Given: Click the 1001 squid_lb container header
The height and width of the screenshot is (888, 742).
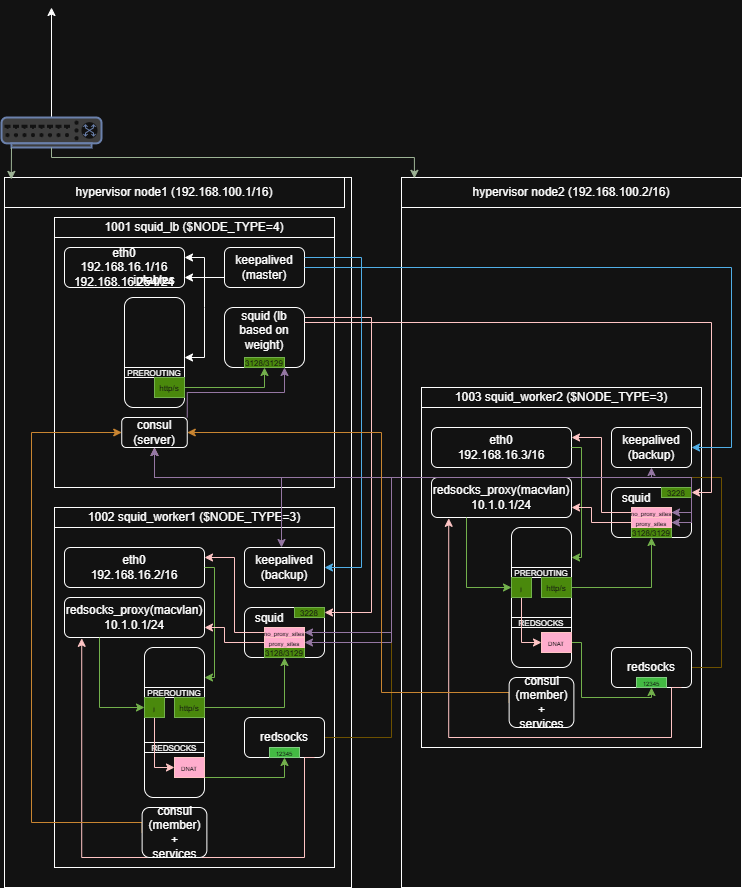Looking at the screenshot, I should coord(194,227).
